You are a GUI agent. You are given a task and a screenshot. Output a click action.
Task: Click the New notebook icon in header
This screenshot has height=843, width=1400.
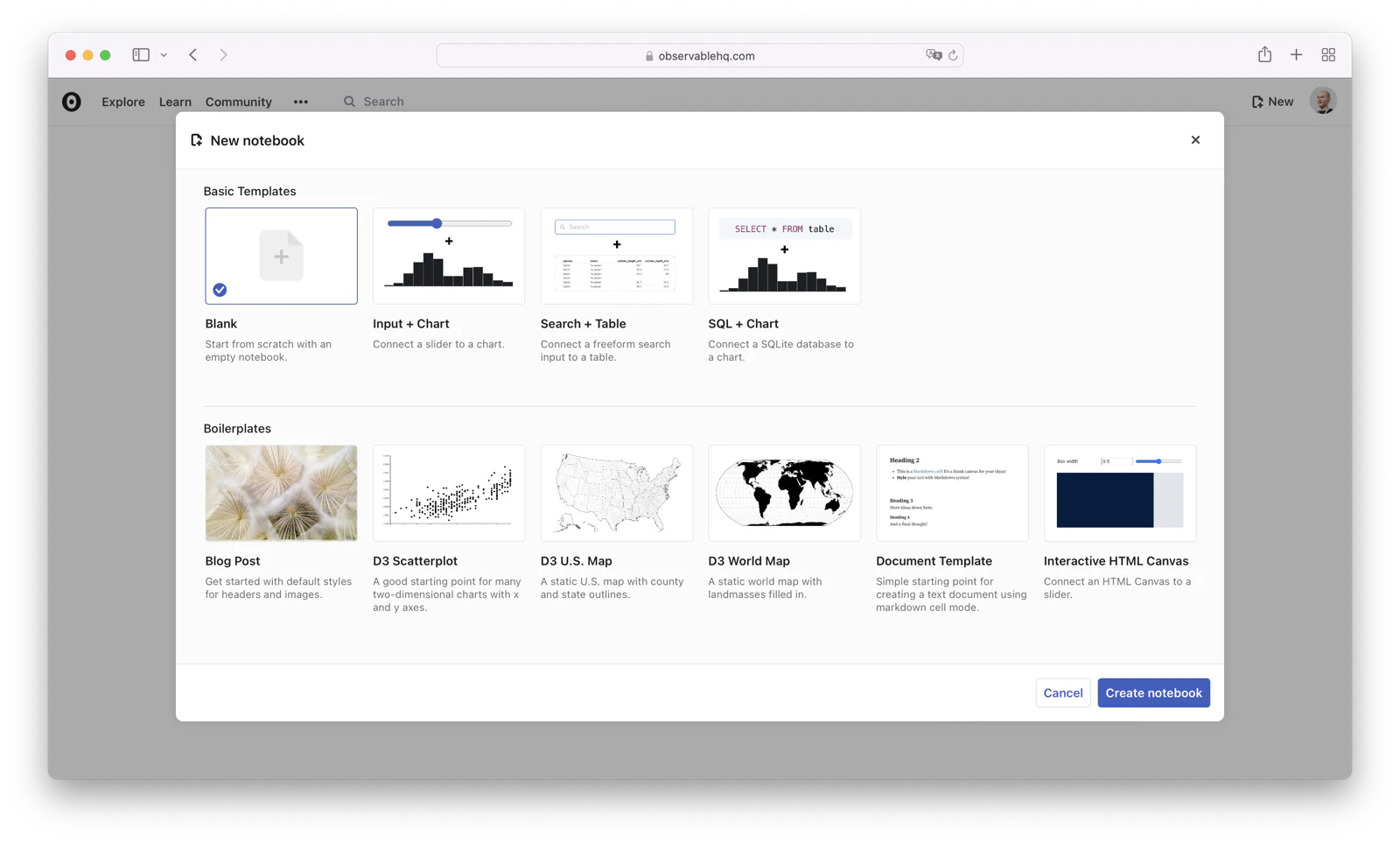click(x=1257, y=102)
